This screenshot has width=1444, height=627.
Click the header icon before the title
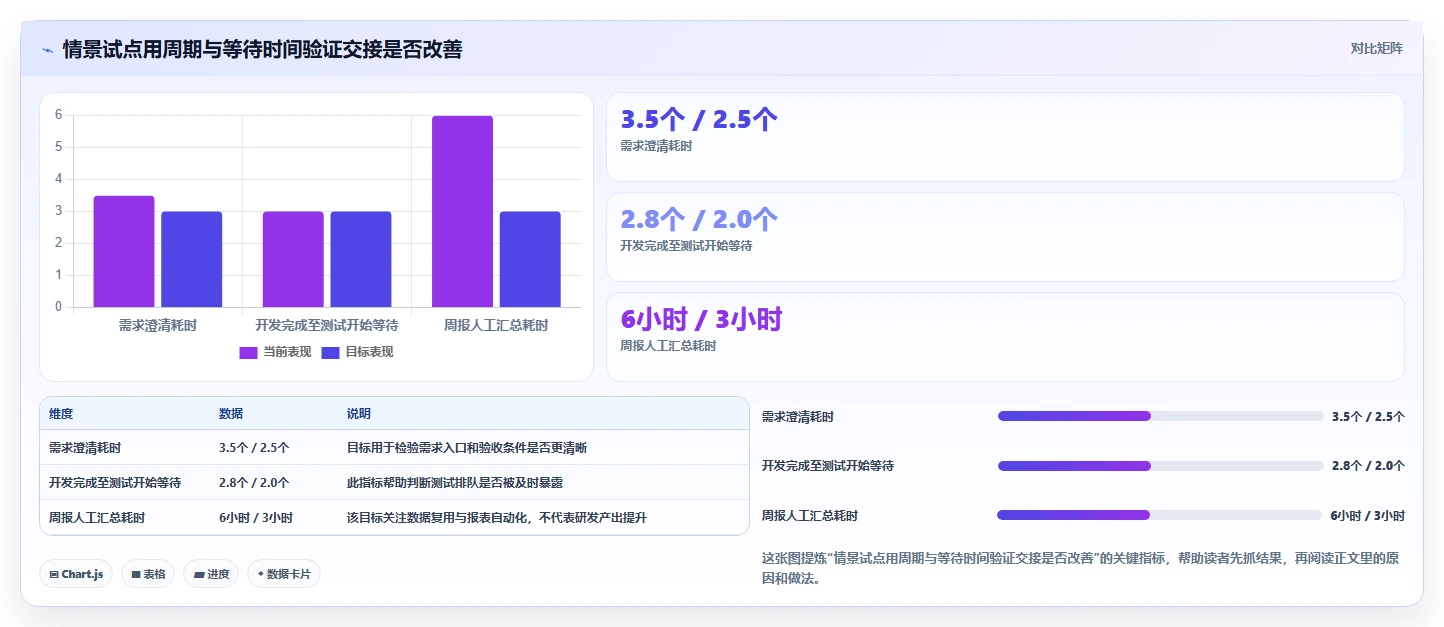click(x=48, y=50)
